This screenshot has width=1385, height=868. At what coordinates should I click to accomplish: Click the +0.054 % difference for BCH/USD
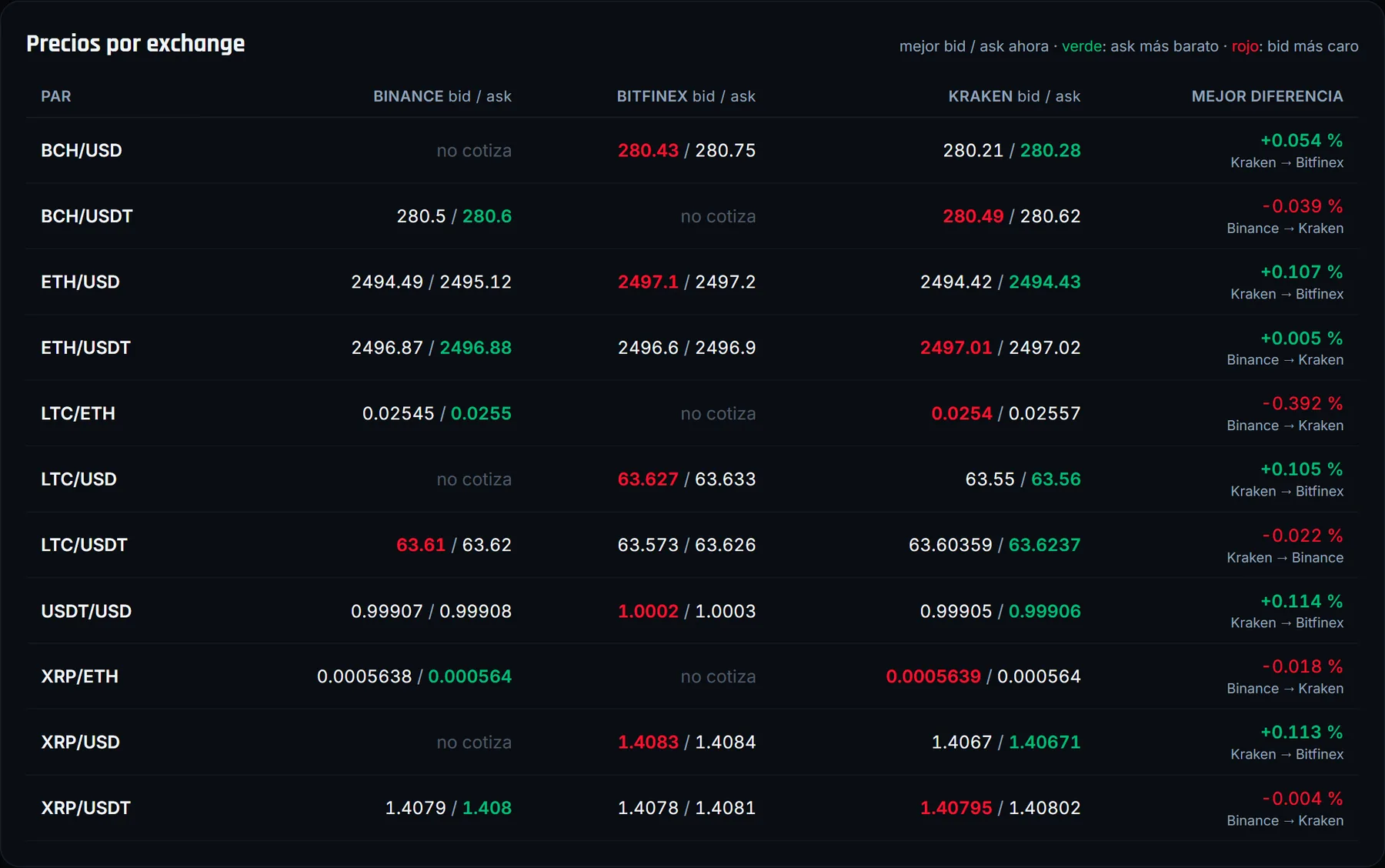[1301, 140]
